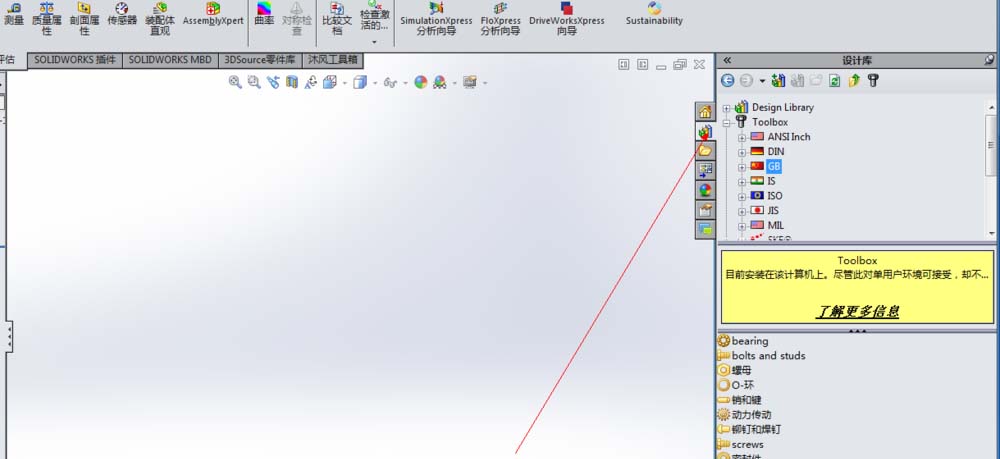Open the 传感器 sensor tool
This screenshot has height=459, width=1000.
tap(122, 14)
